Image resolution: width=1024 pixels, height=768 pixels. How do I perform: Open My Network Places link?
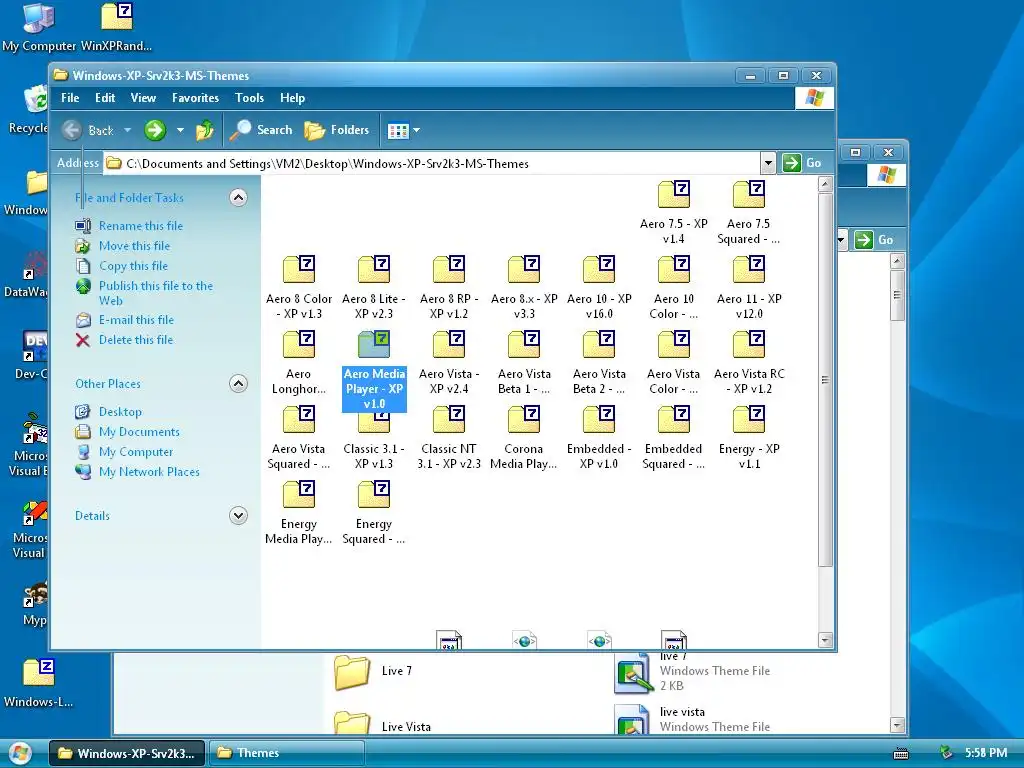[x=149, y=472]
